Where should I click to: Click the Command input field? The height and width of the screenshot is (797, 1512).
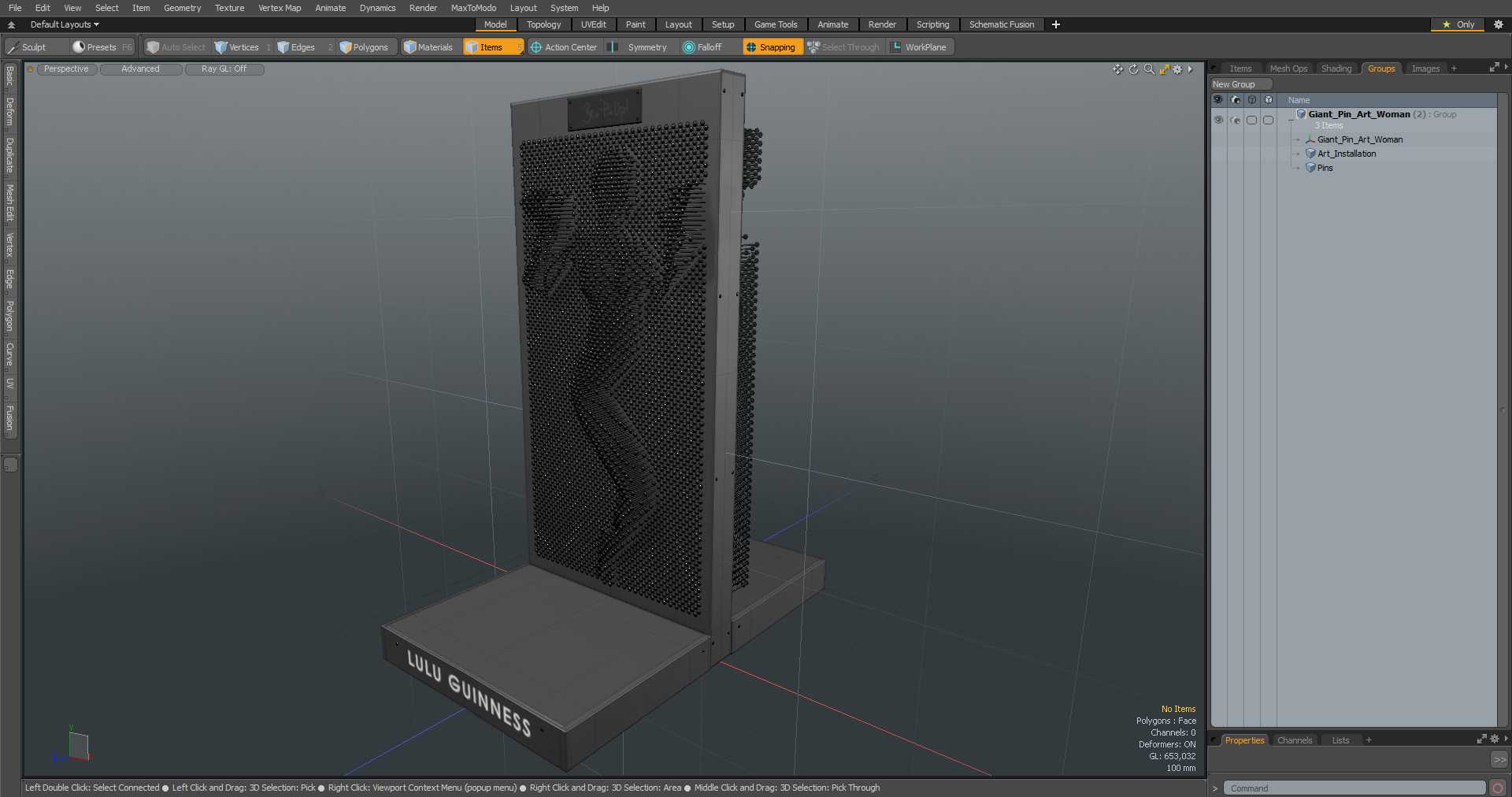pos(1354,788)
